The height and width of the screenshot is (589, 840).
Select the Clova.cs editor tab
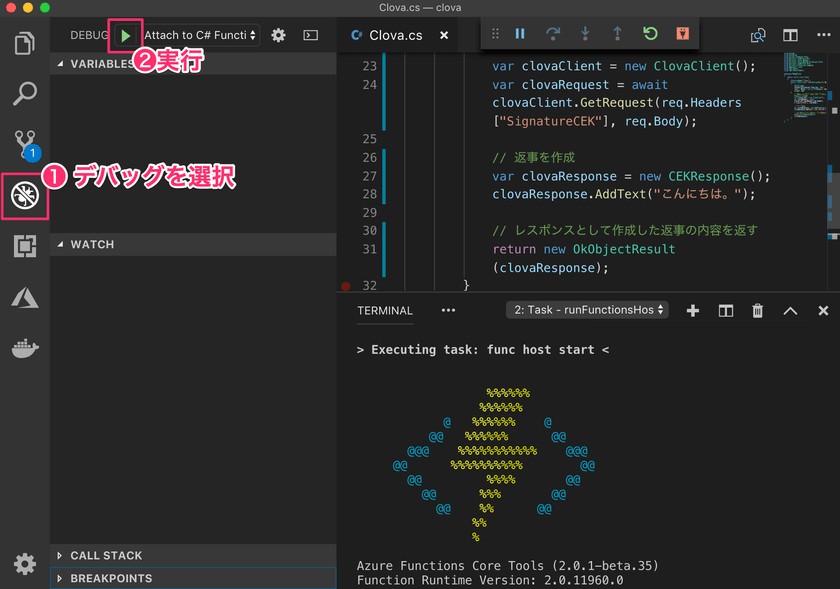coord(393,35)
